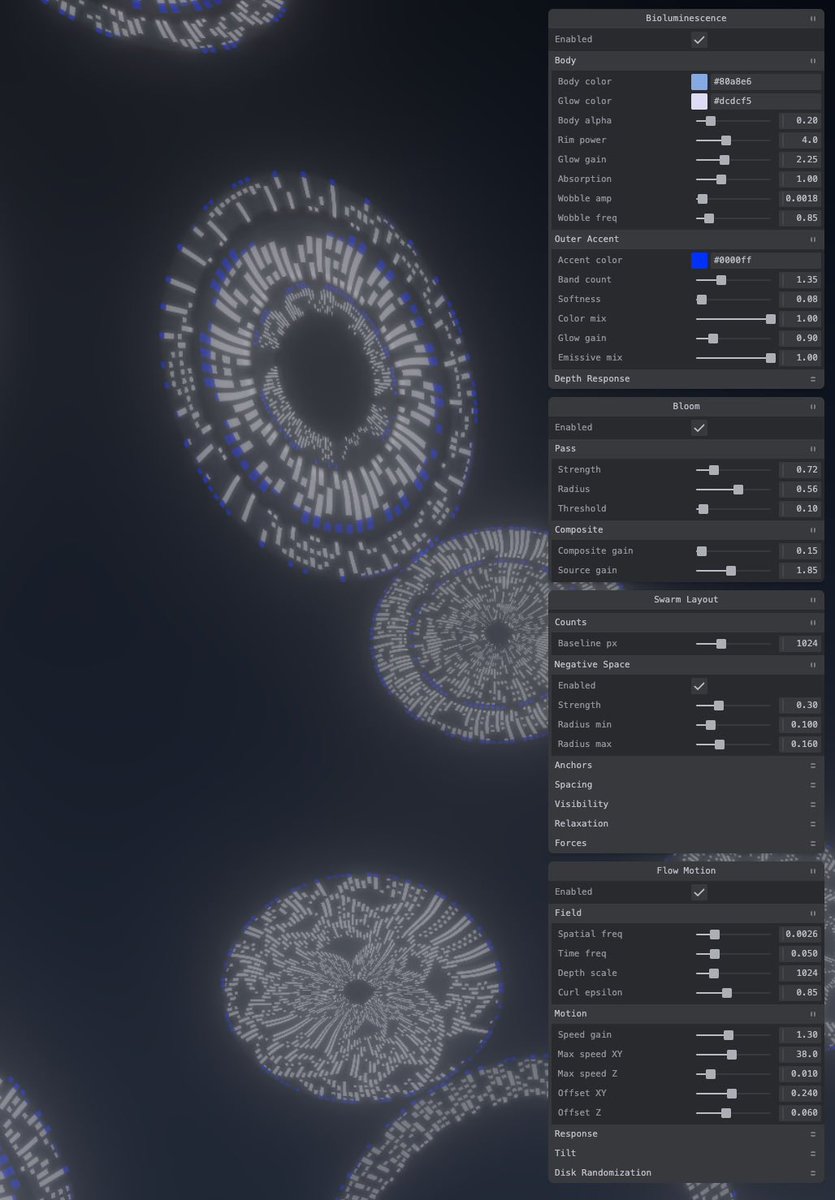
Task: Expand the Spacing folder
Action: [686, 785]
